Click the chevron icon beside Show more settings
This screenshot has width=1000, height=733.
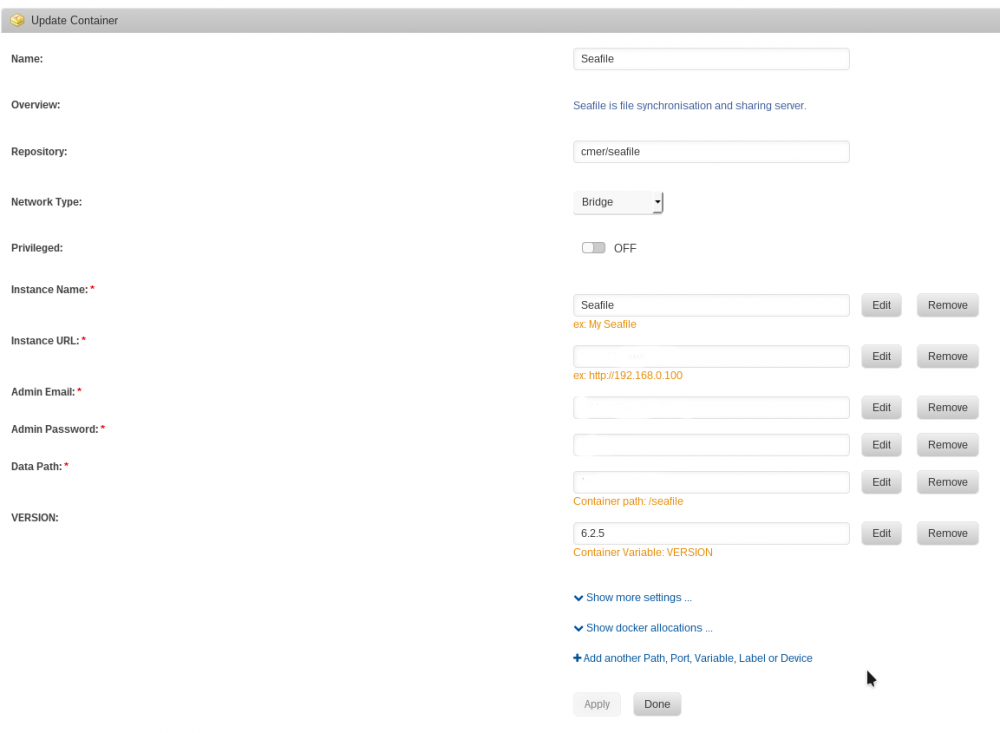tap(578, 598)
